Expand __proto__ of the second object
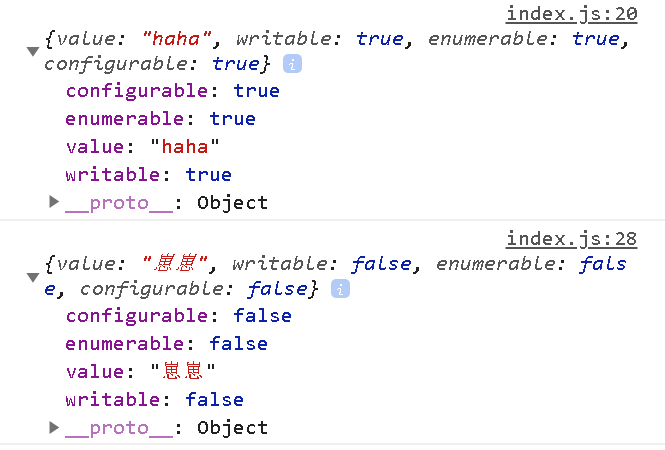The height and width of the screenshot is (450, 665). tap(54, 427)
